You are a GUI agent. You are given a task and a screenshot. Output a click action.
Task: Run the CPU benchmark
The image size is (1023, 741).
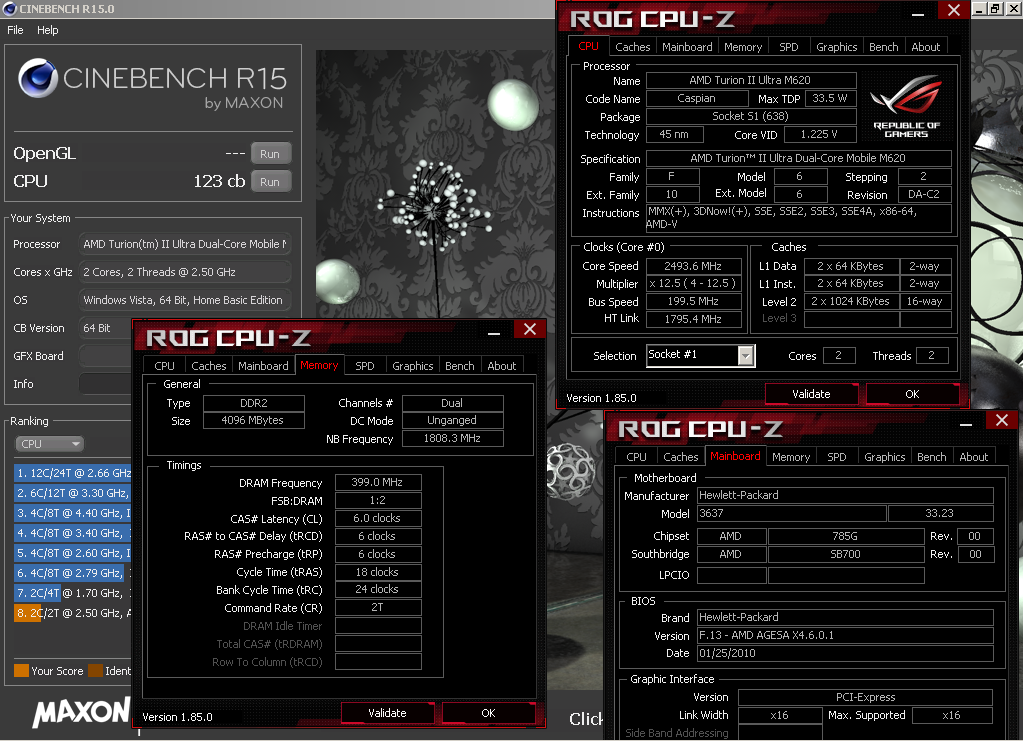point(270,182)
